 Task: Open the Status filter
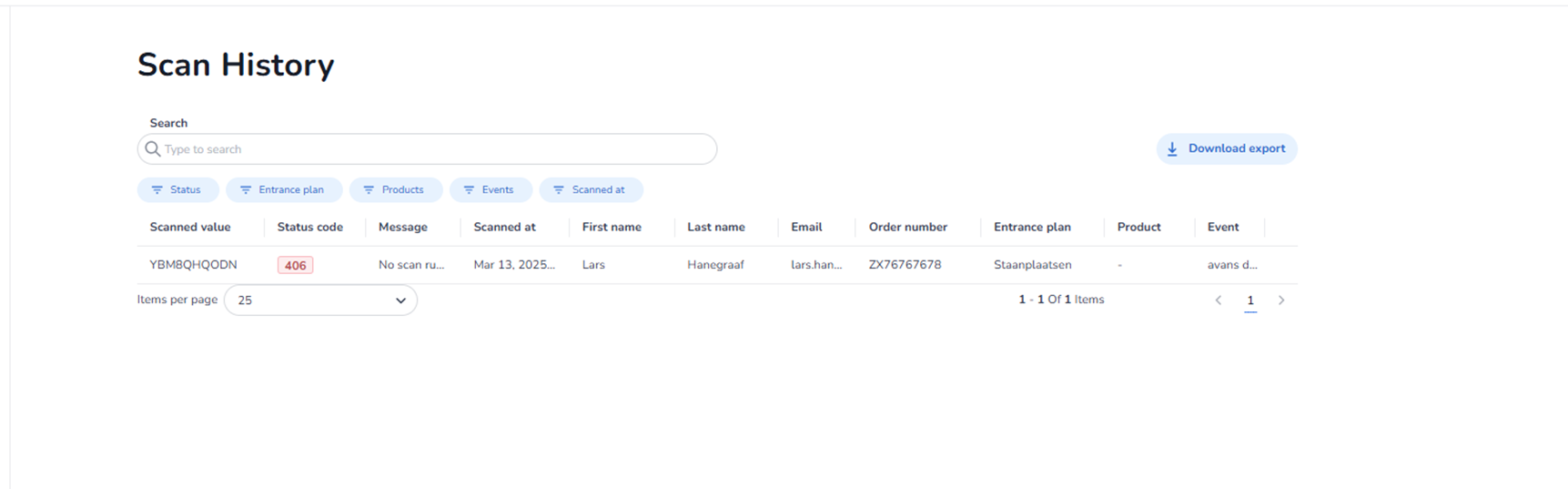coord(177,189)
